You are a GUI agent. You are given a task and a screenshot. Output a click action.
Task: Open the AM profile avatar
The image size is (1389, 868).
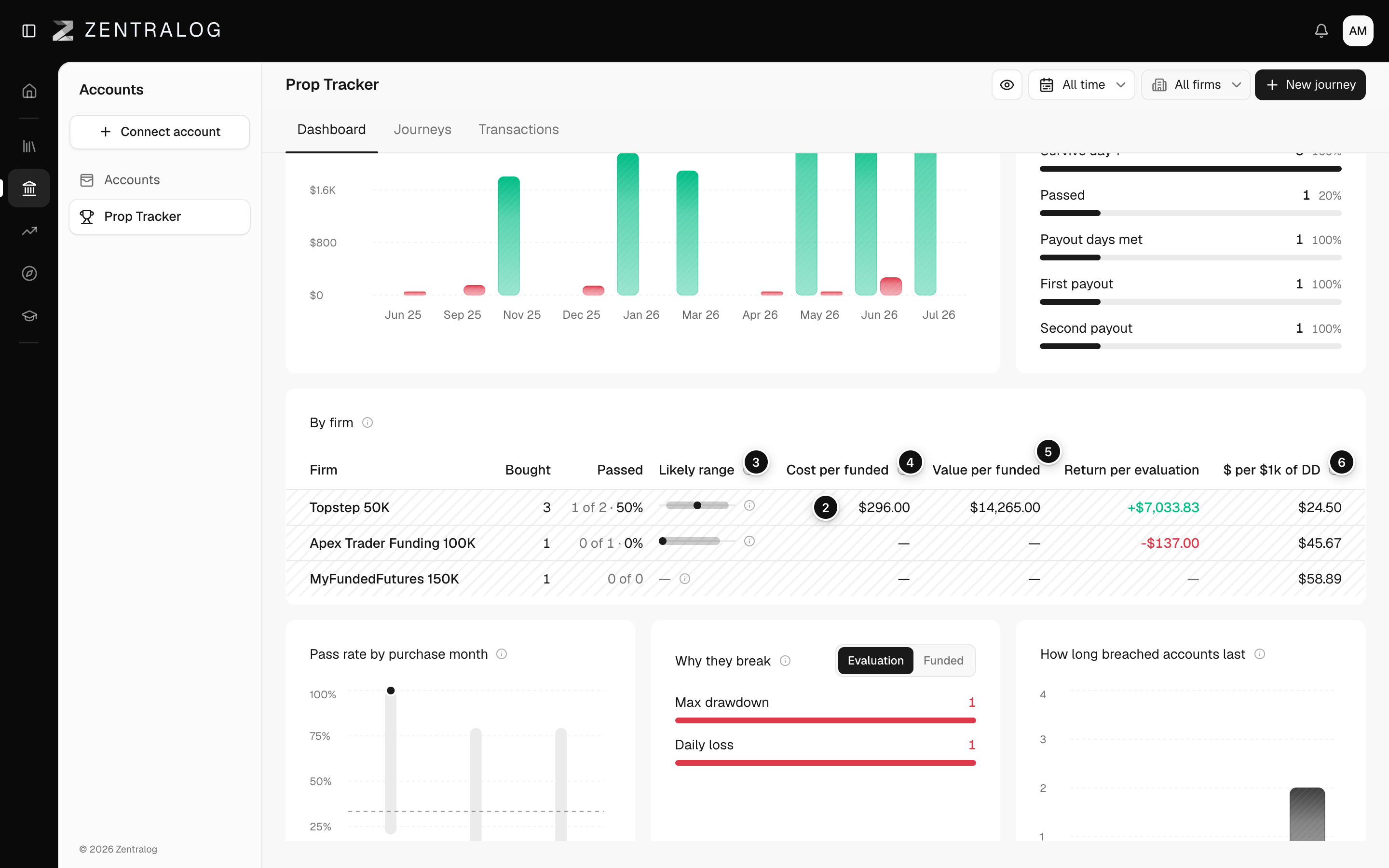[x=1358, y=30]
